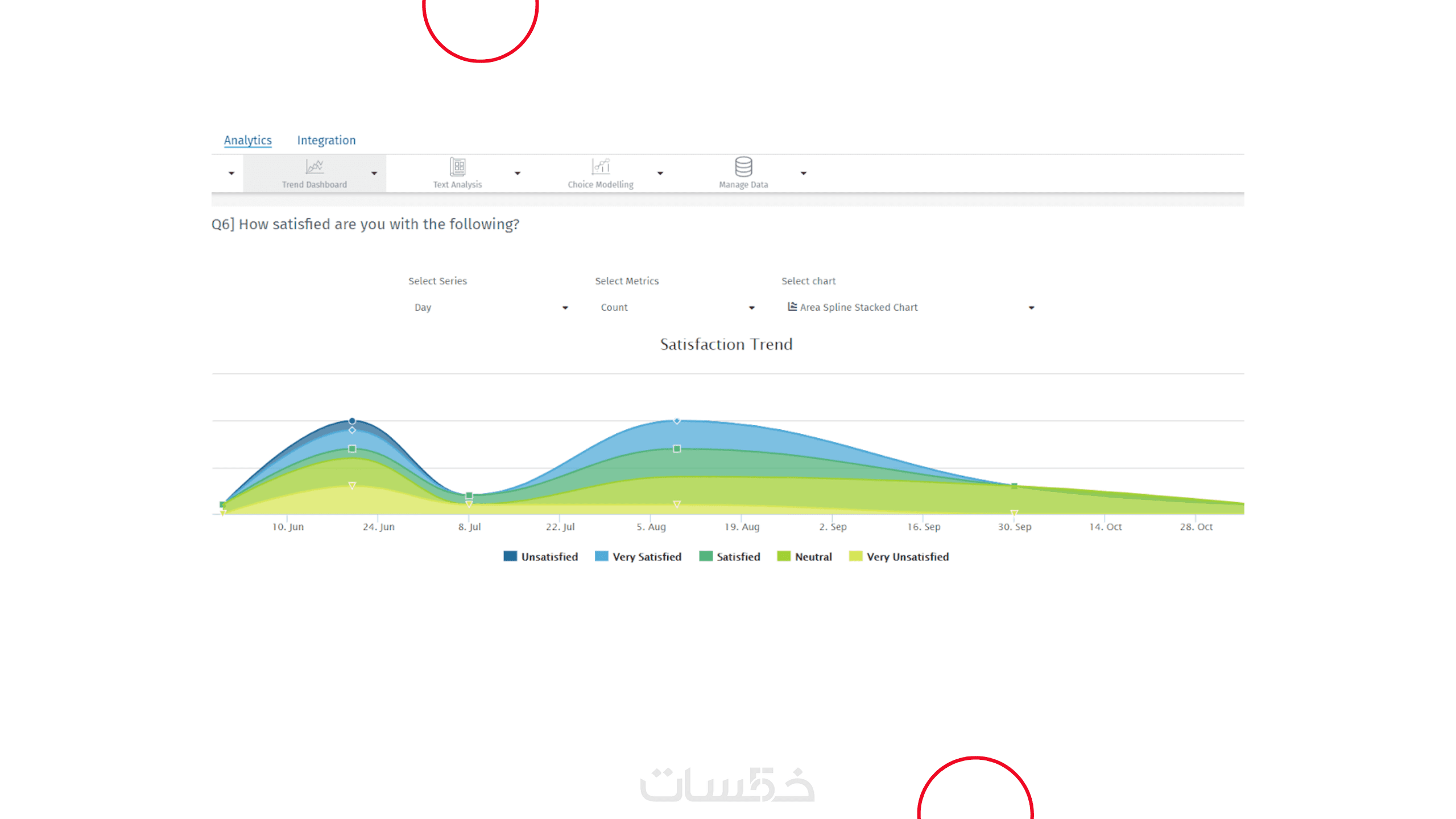1456x819 pixels.
Task: Toggle Satisfied series in the legend
Action: point(738,557)
